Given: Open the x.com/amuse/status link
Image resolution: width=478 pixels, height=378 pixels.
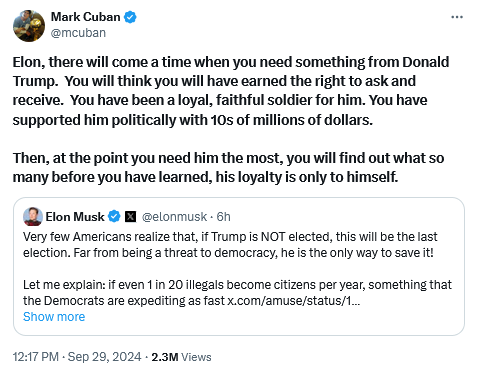Looking at the screenshot, I should point(293,301).
